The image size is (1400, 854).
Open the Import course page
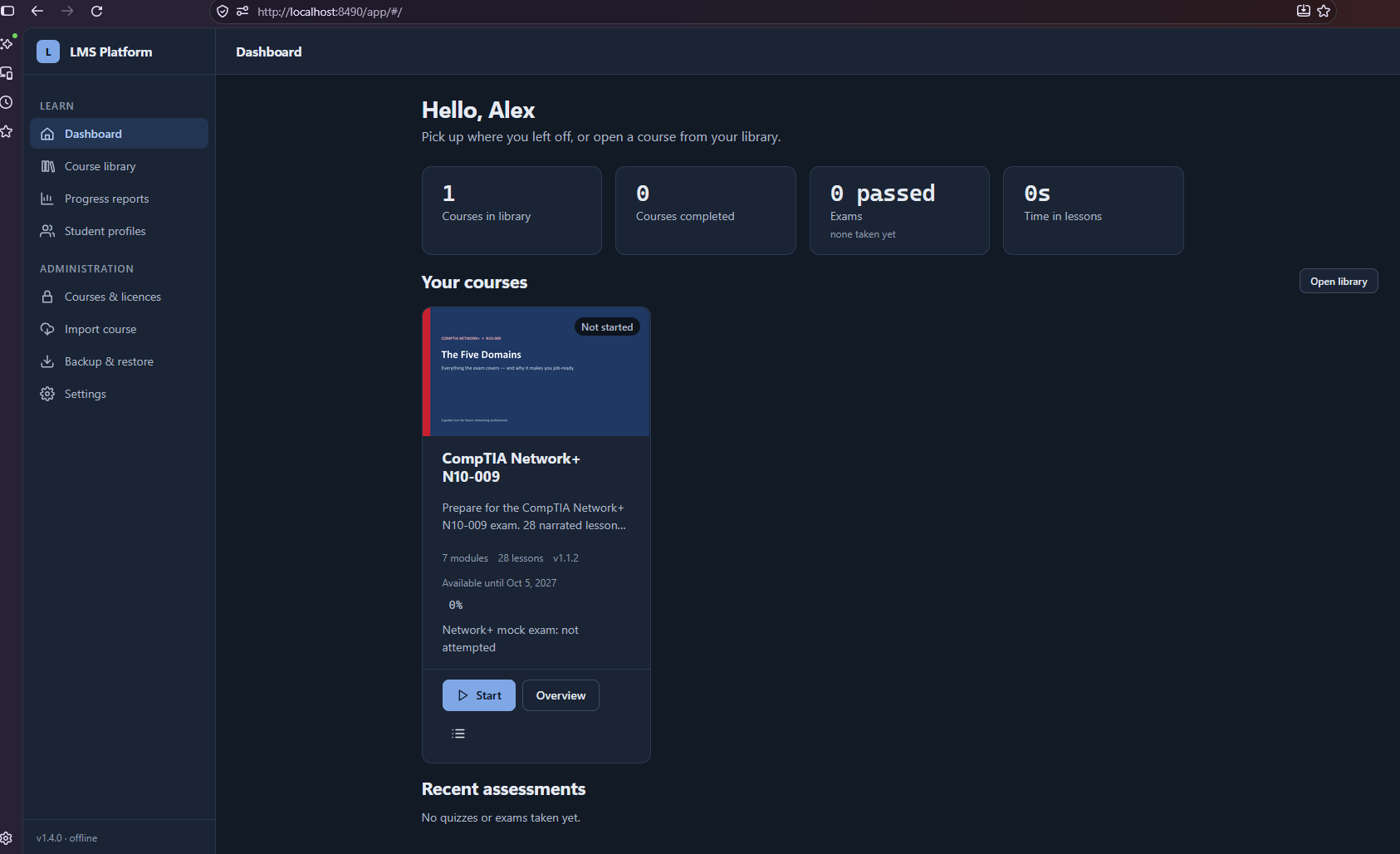(119, 329)
